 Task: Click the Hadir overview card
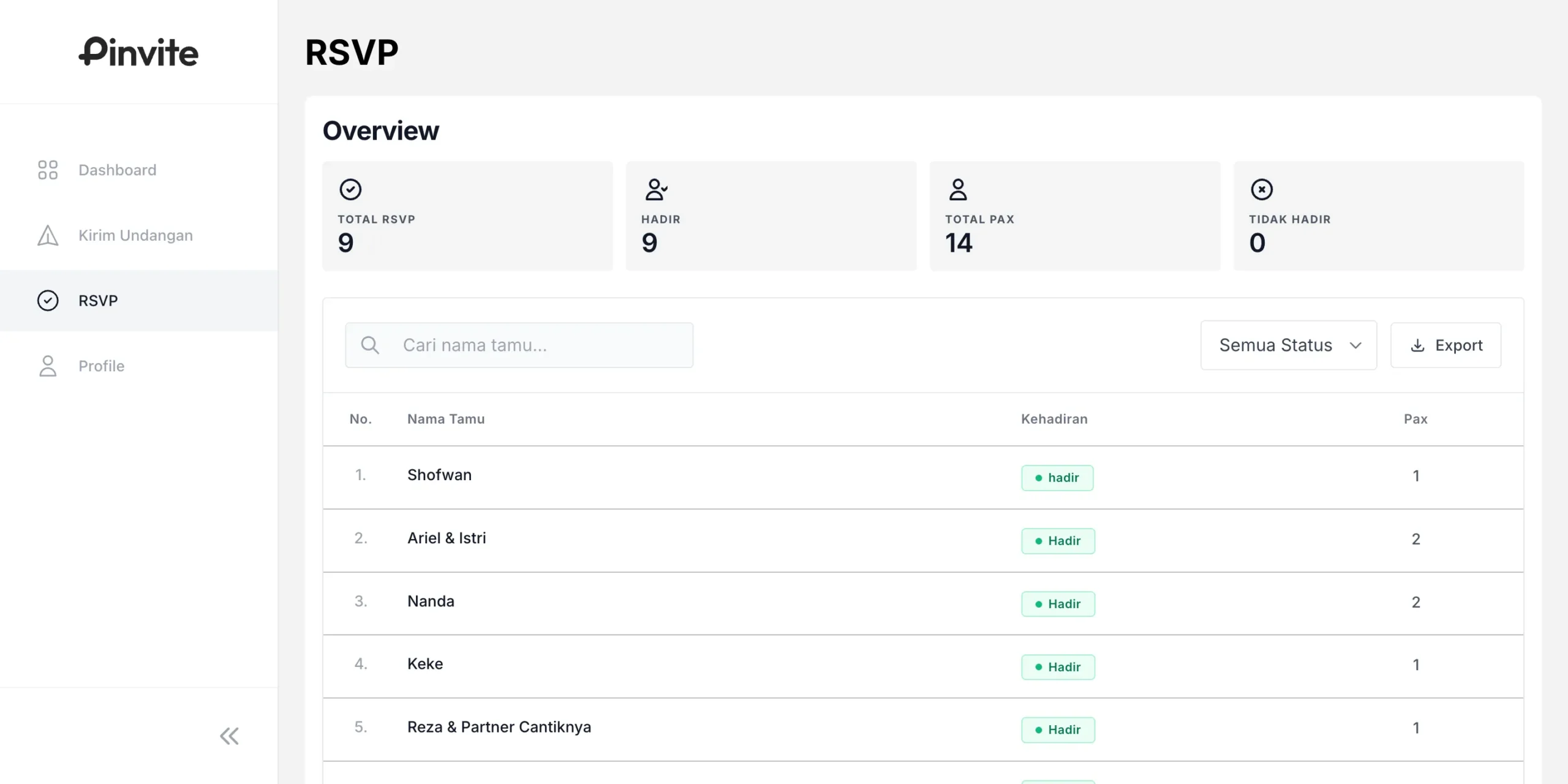(771, 216)
